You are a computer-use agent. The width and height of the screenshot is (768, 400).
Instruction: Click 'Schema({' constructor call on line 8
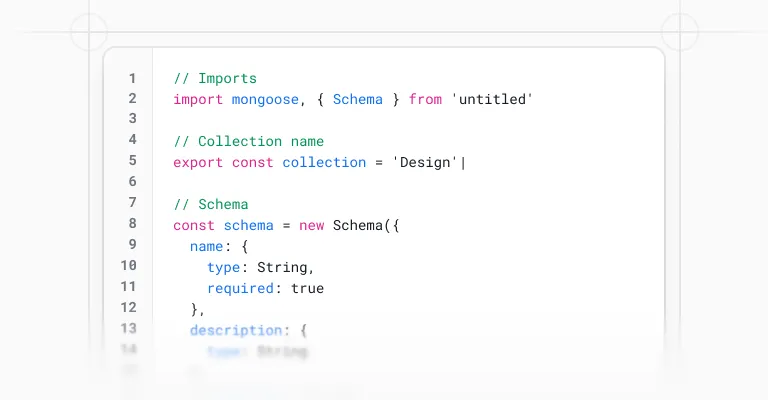coord(366,225)
